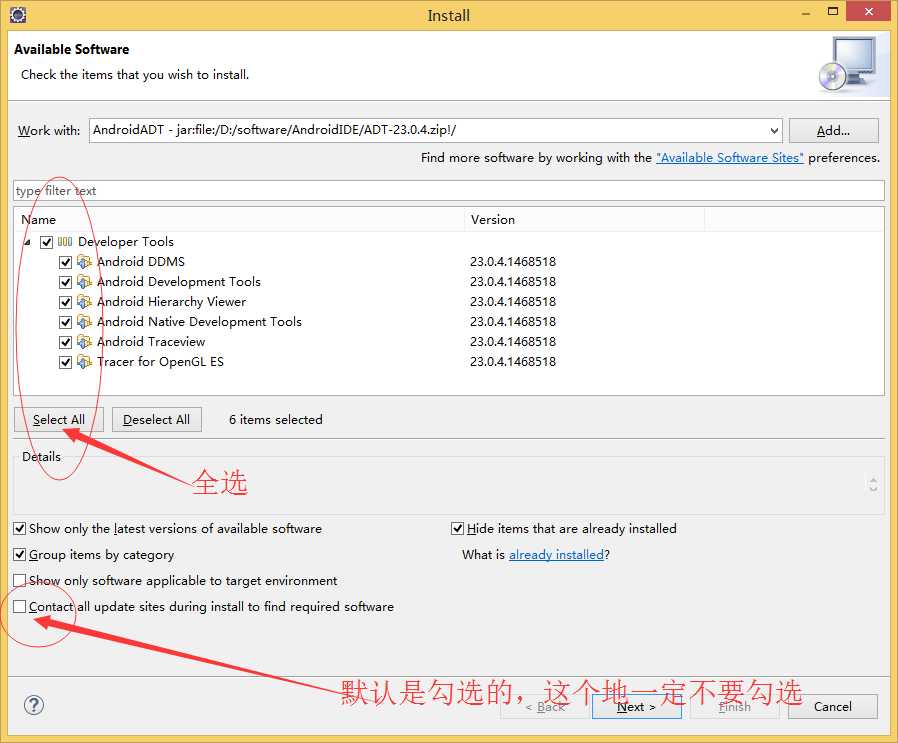Enable Contact all update sites during install

tap(19, 606)
